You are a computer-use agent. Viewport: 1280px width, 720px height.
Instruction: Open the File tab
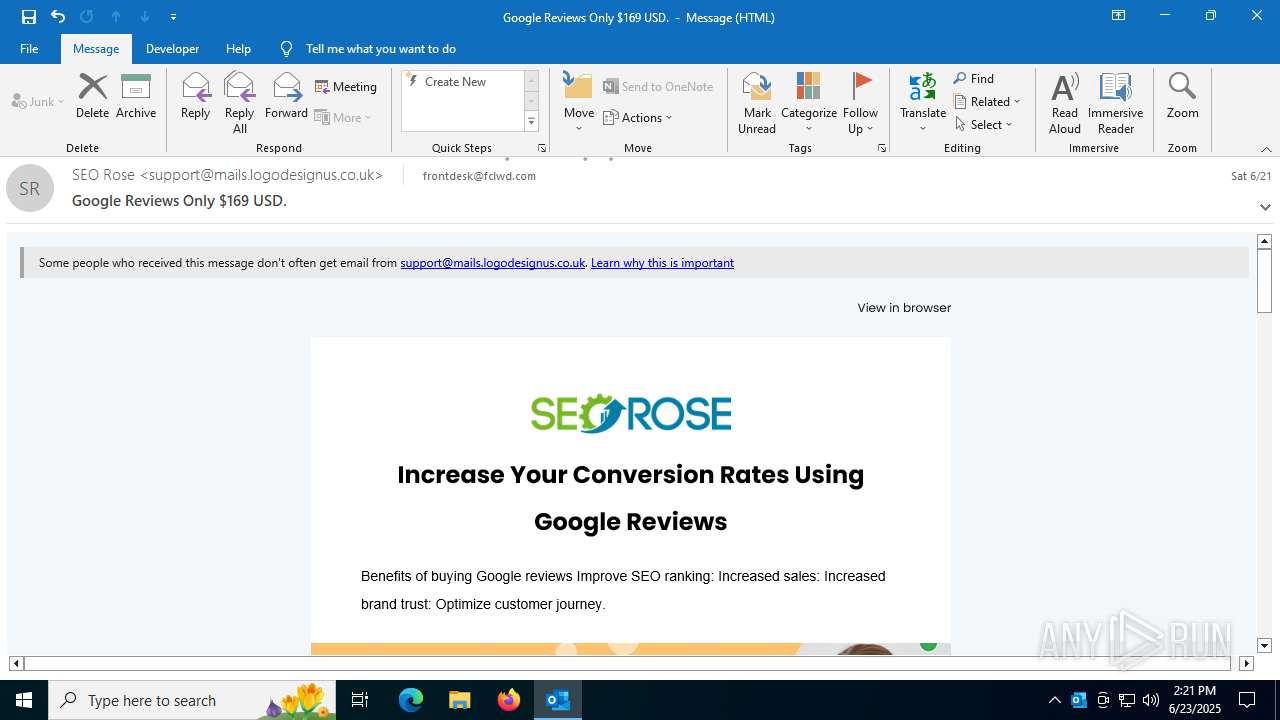tap(29, 48)
